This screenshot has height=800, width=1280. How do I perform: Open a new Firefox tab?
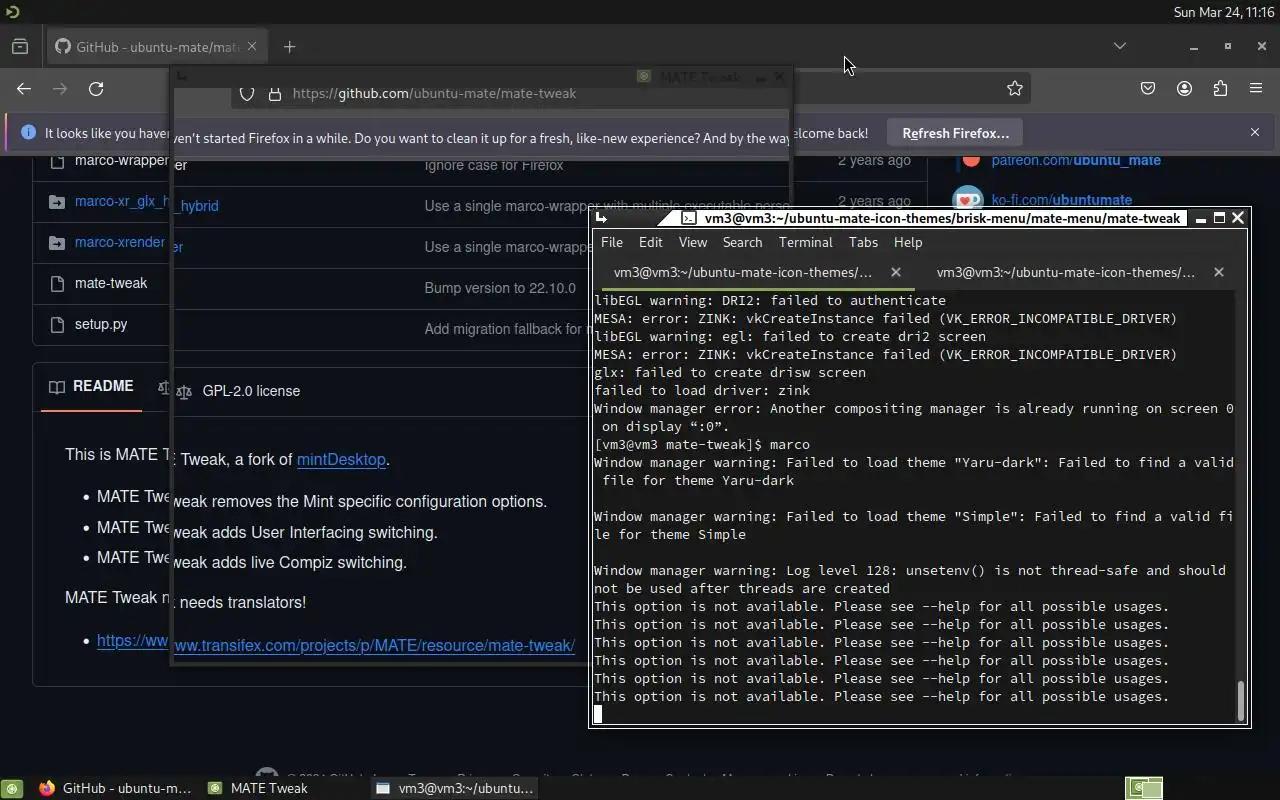click(289, 47)
